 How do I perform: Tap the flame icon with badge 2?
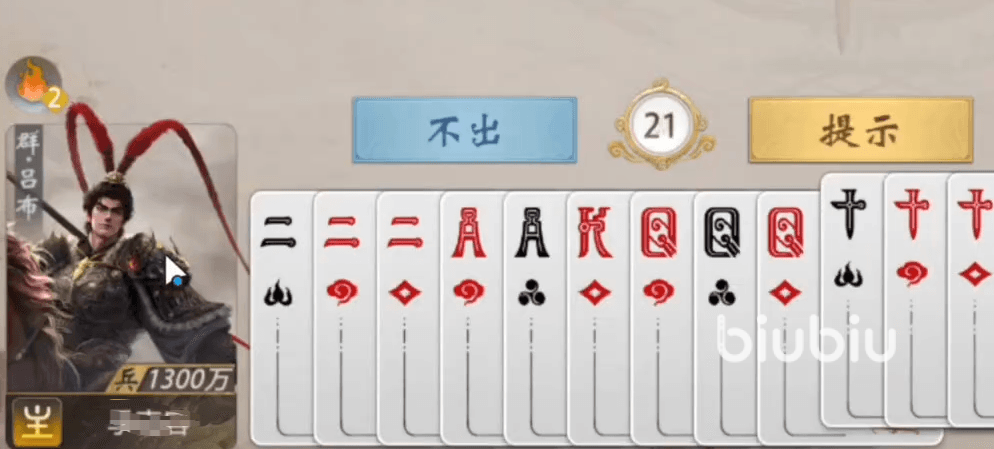(x=35, y=86)
